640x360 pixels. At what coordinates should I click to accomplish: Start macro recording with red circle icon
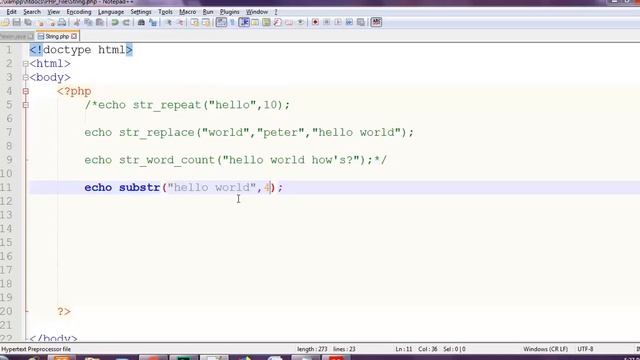pyautogui.click(x=315, y=22)
